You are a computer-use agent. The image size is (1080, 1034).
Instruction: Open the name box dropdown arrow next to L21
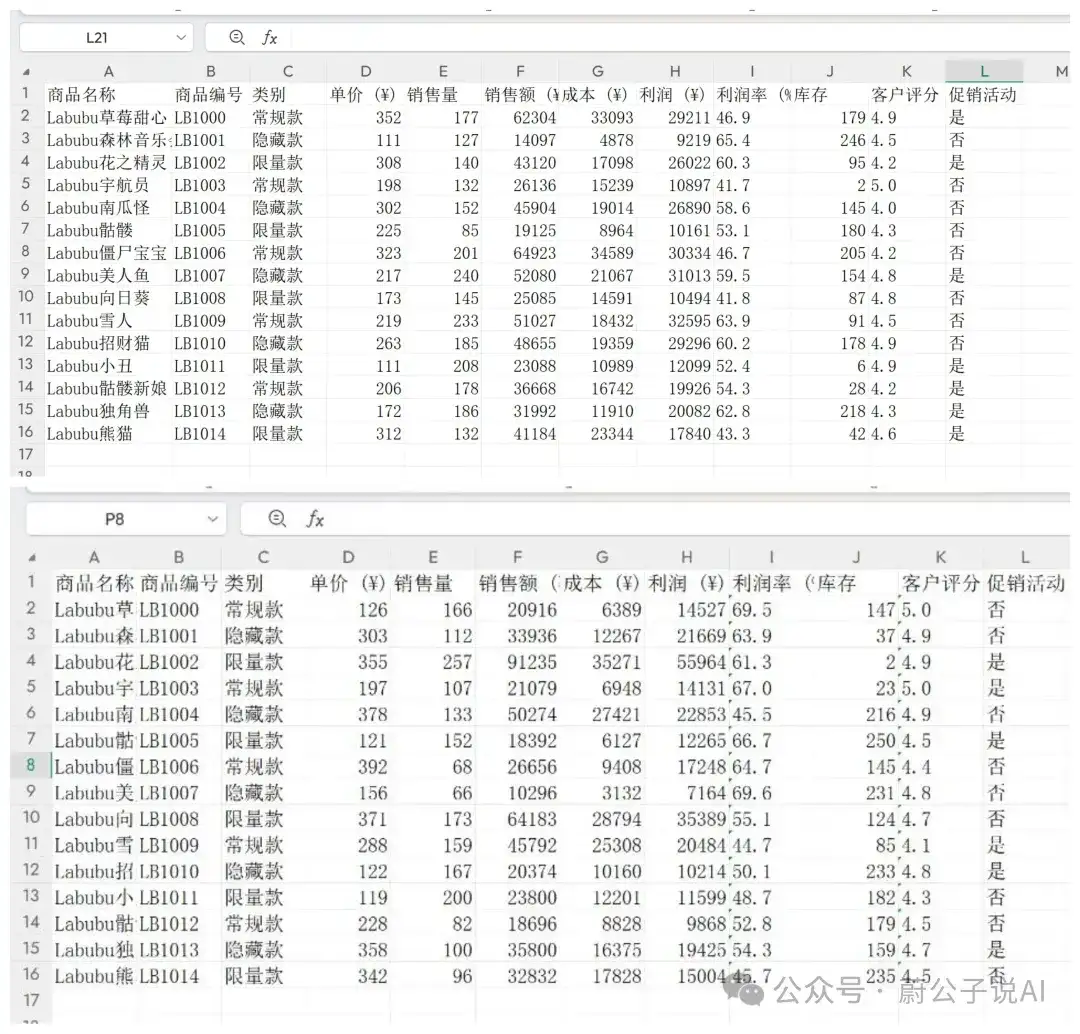click(x=181, y=38)
